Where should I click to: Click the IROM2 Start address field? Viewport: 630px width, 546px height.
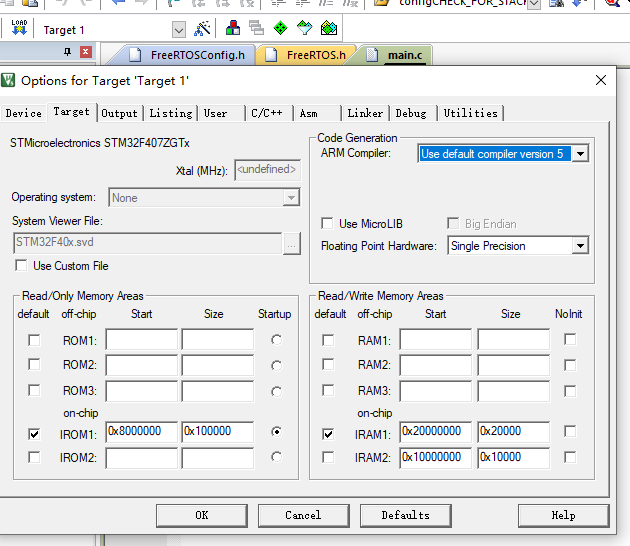click(x=141, y=458)
